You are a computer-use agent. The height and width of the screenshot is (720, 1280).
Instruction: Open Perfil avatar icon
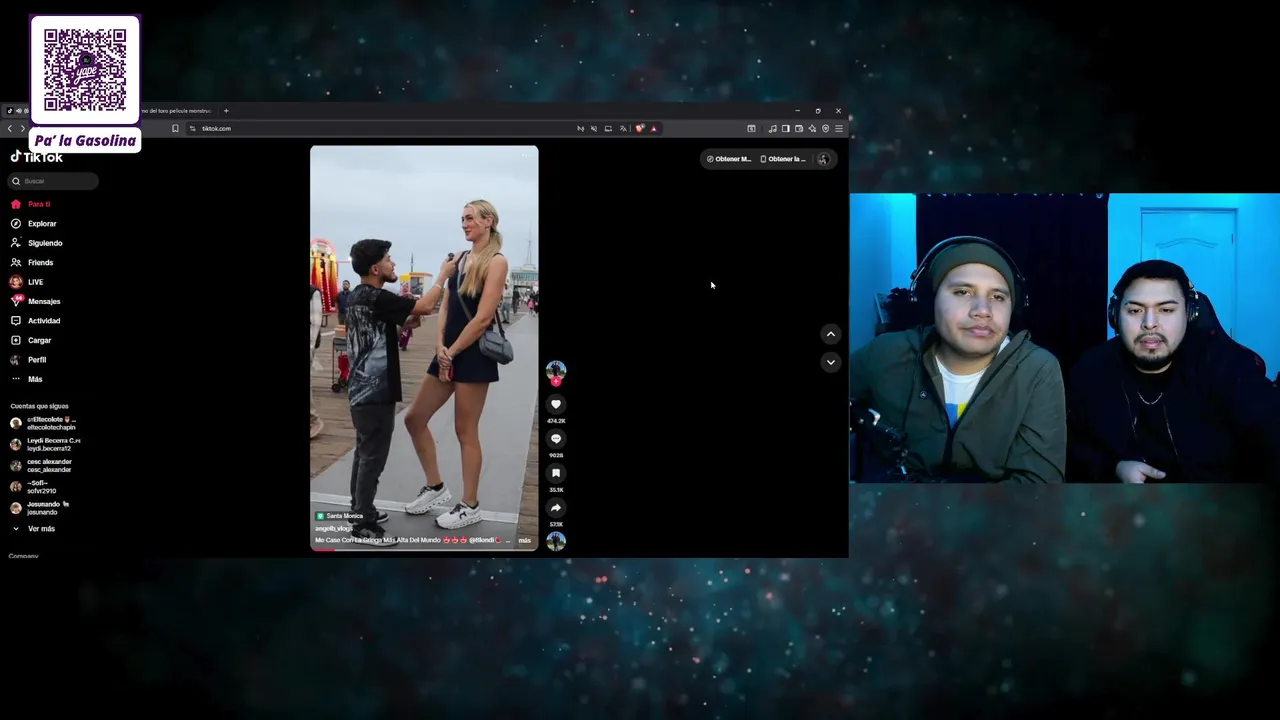(x=15, y=360)
